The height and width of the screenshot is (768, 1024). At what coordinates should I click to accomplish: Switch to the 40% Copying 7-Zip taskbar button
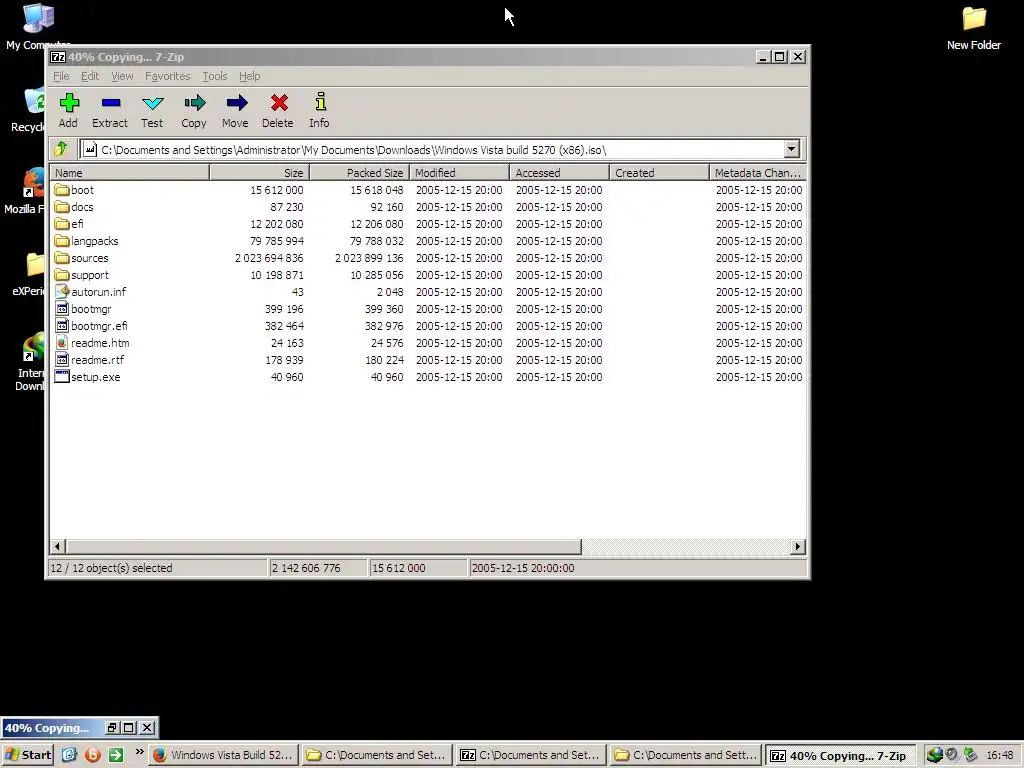(x=840, y=756)
